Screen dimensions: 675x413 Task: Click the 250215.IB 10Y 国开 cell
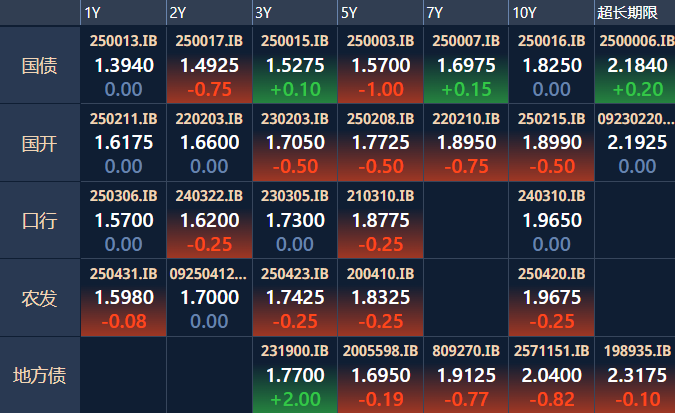point(551,143)
